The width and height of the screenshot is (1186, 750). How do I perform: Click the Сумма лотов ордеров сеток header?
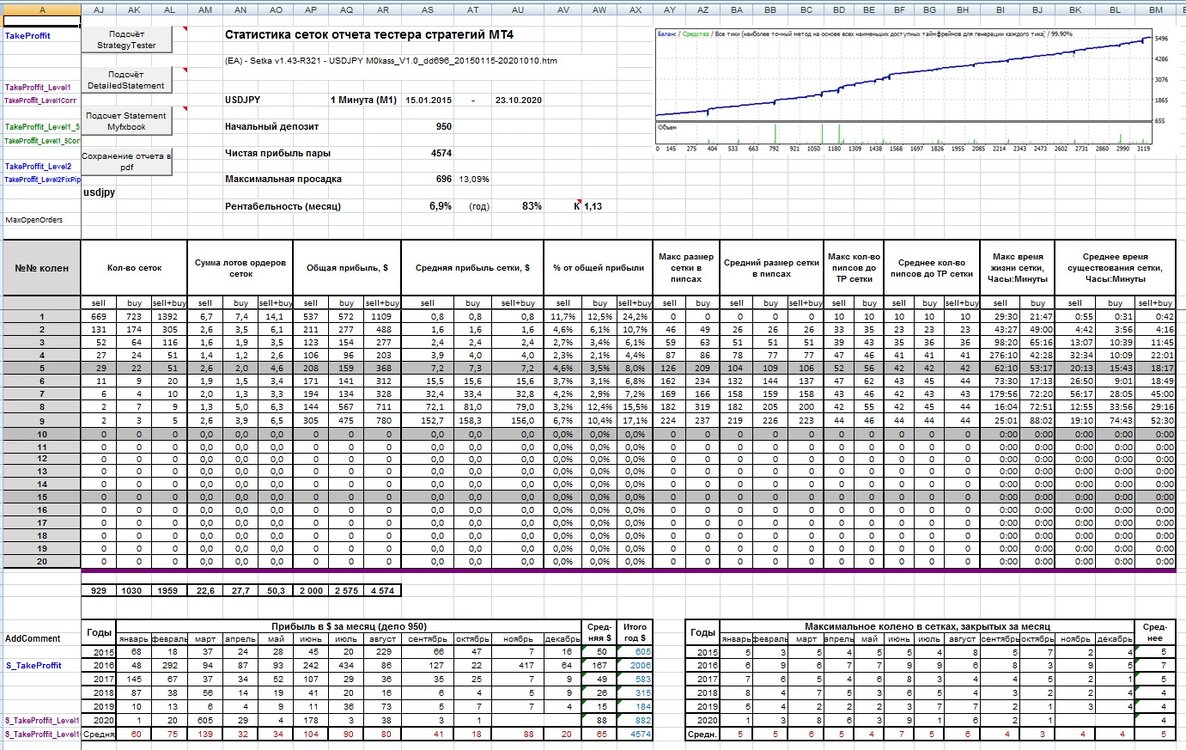click(241, 268)
